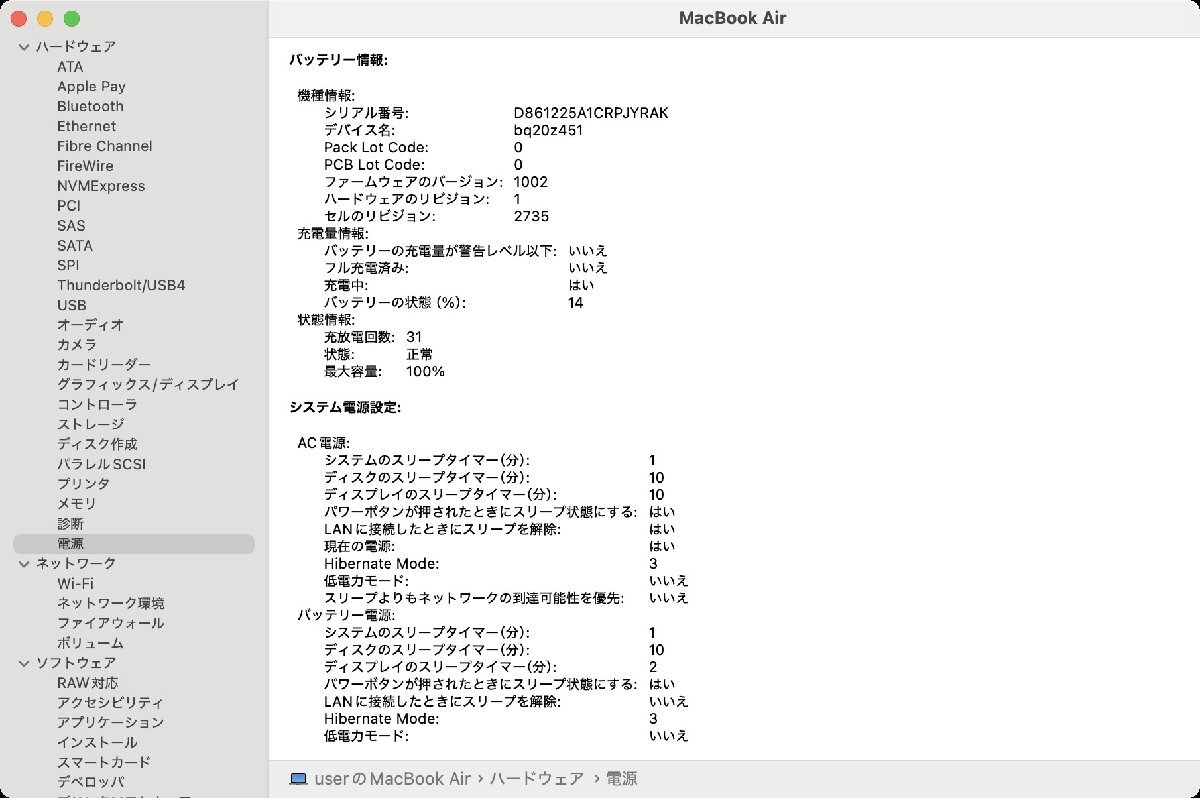This screenshot has height=798, width=1200.
Task: Select USB in the sidebar
Action: tap(72, 305)
